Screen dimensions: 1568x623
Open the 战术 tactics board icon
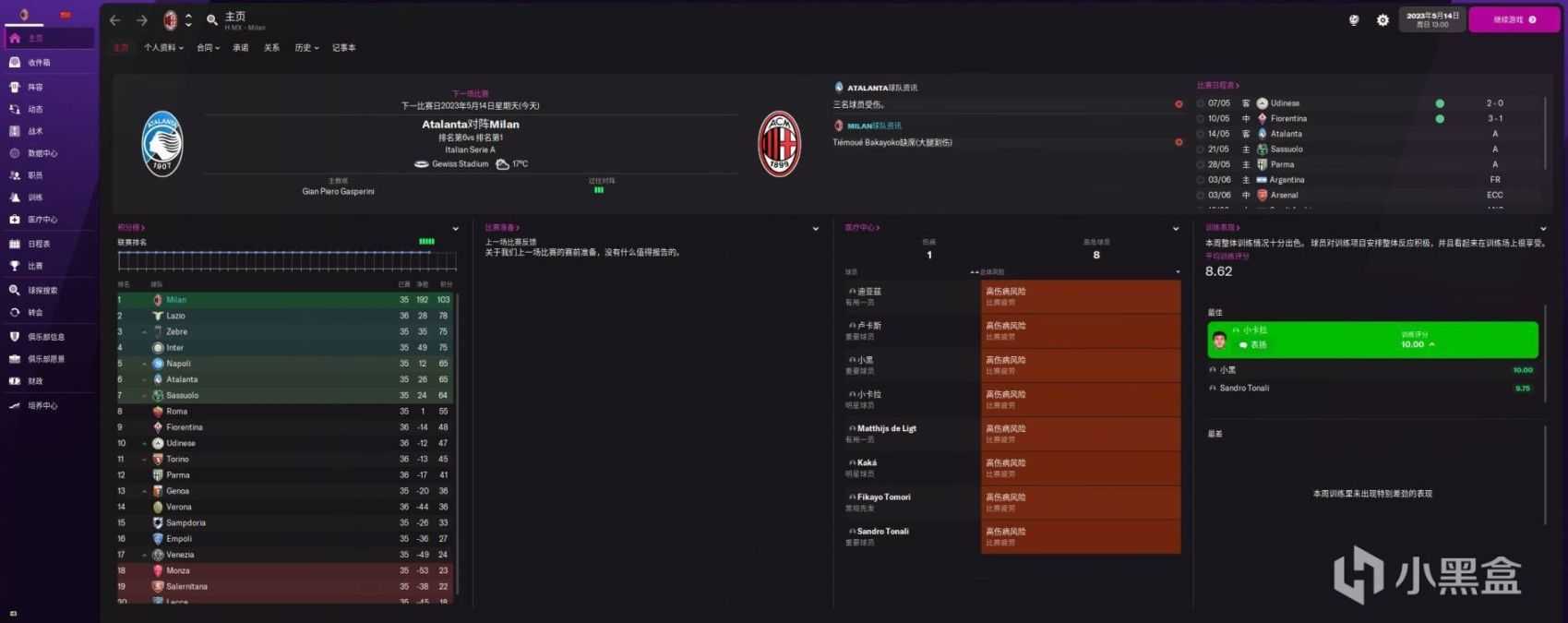pos(15,131)
